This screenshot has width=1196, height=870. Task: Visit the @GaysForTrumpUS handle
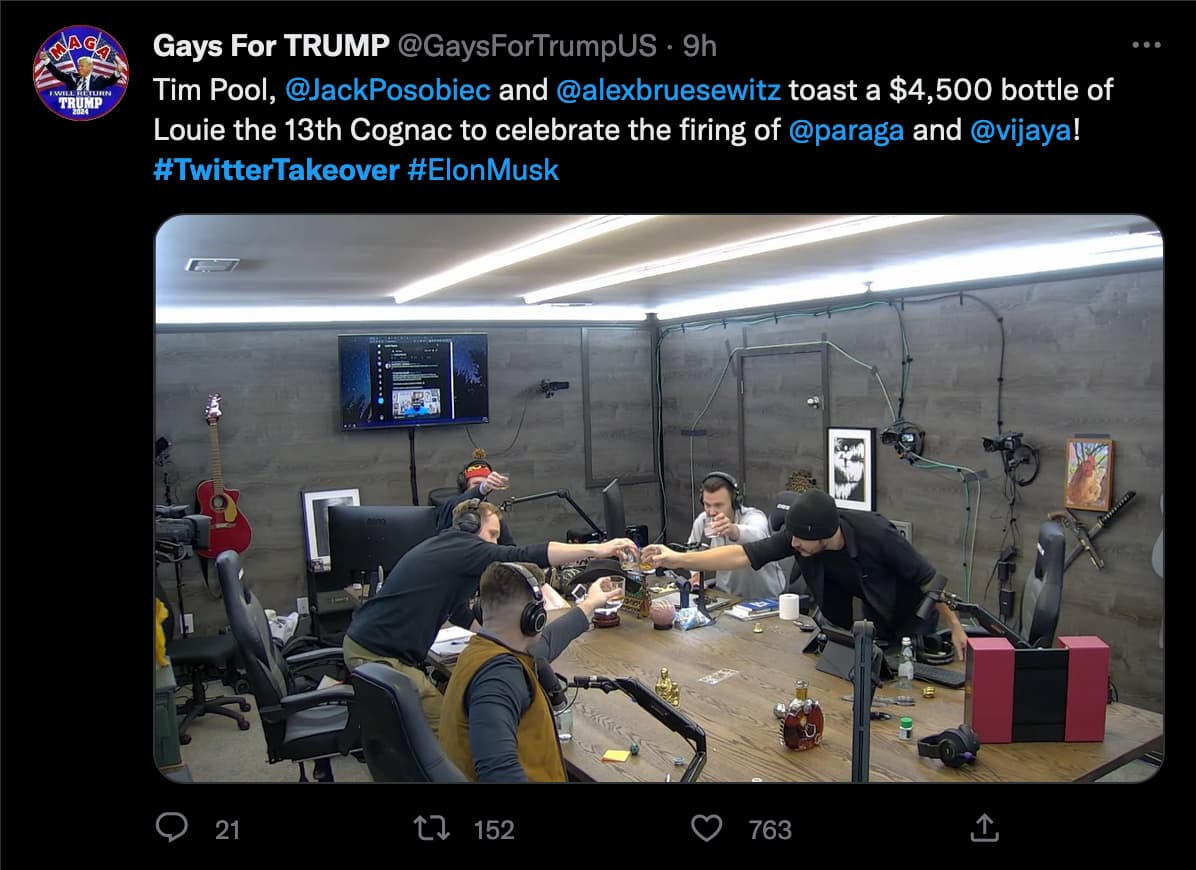click(x=527, y=46)
